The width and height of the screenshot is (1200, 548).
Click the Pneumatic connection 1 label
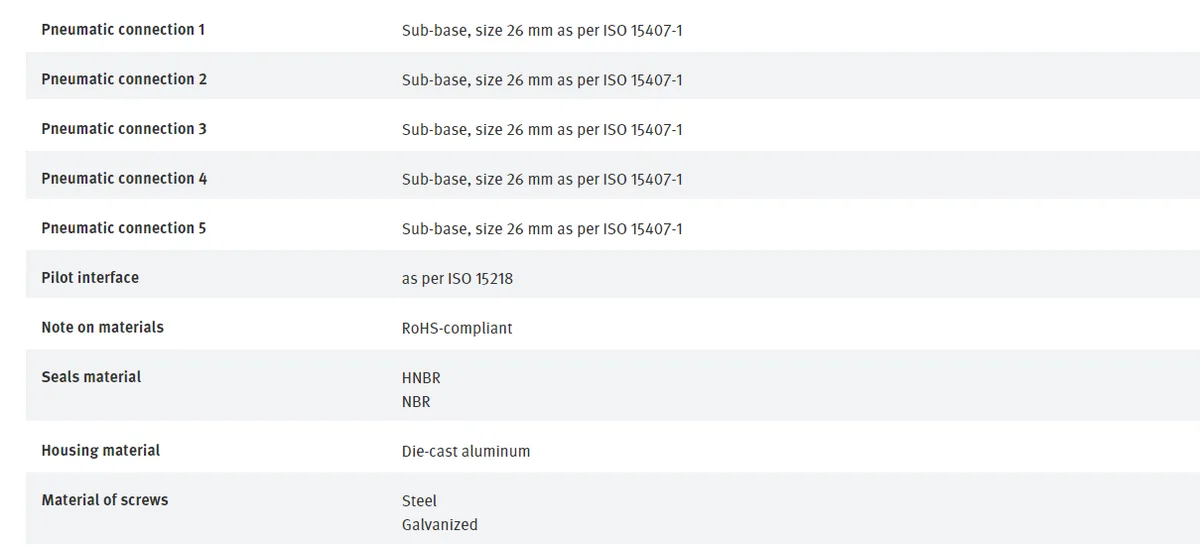tap(123, 30)
